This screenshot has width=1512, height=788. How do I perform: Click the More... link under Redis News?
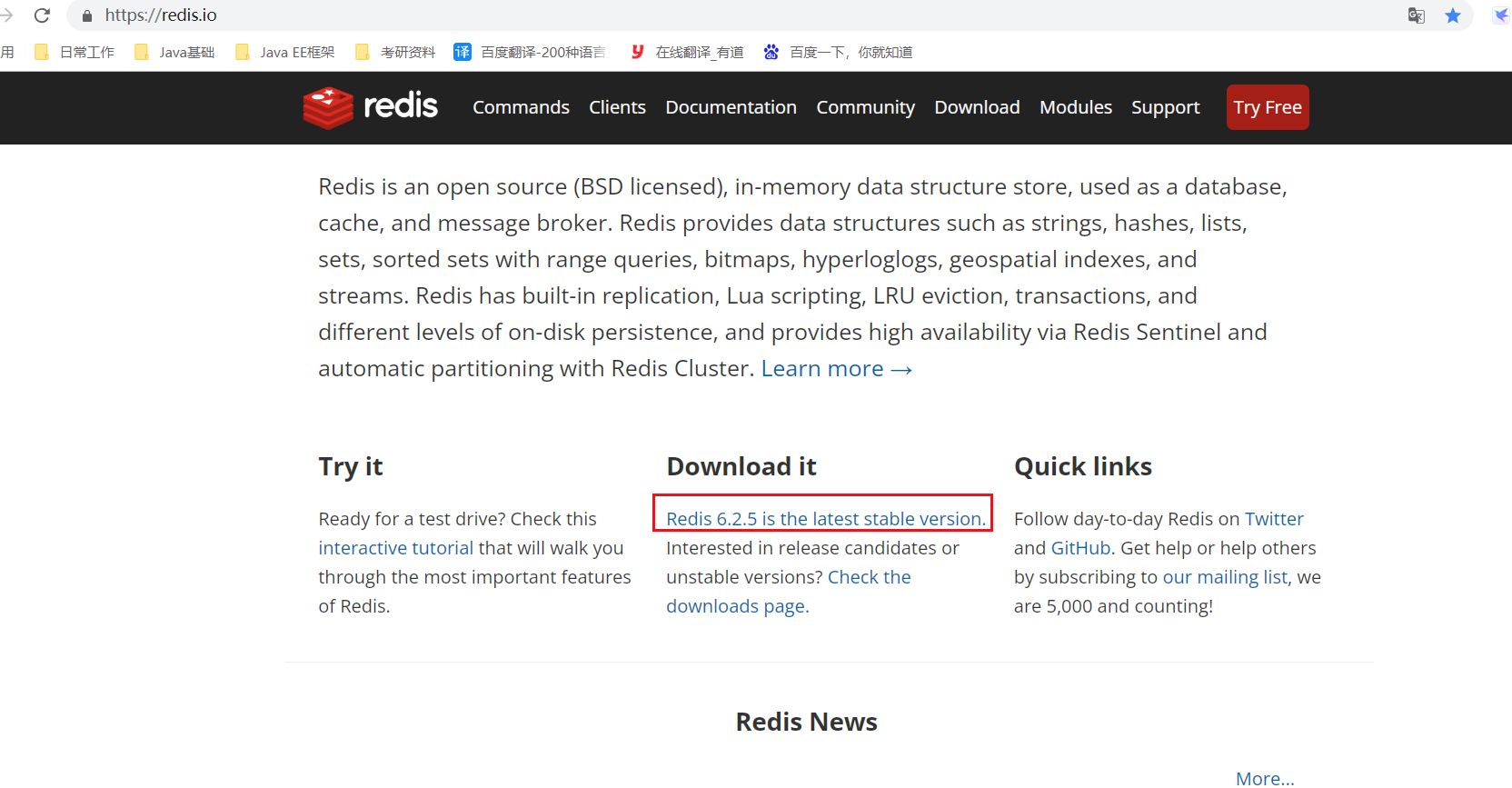pyautogui.click(x=1265, y=778)
